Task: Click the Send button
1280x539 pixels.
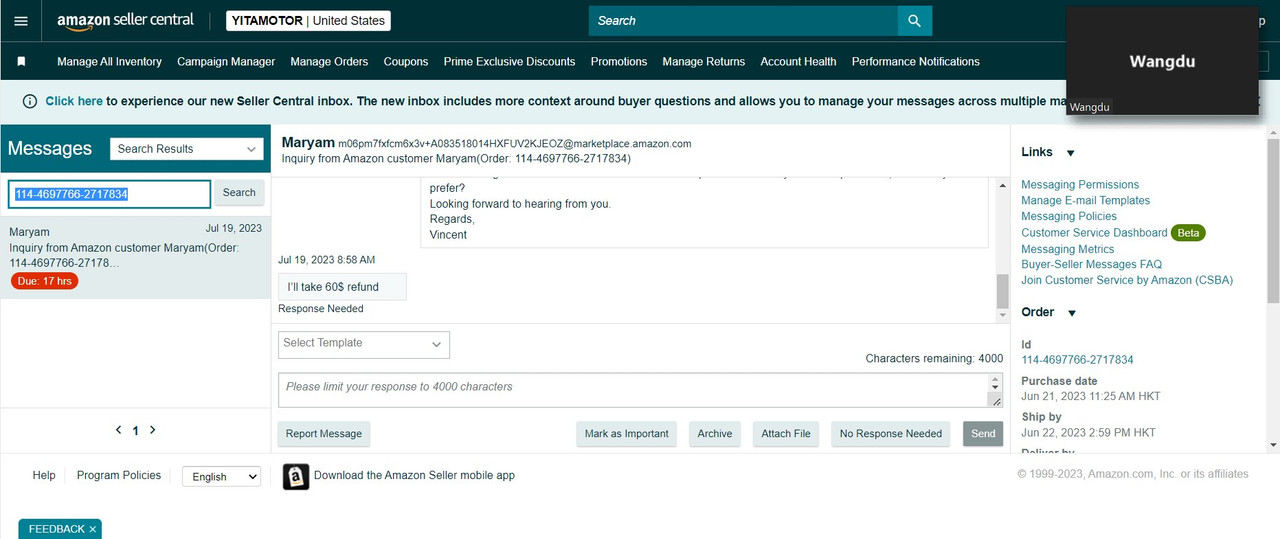Action: click(x=983, y=434)
